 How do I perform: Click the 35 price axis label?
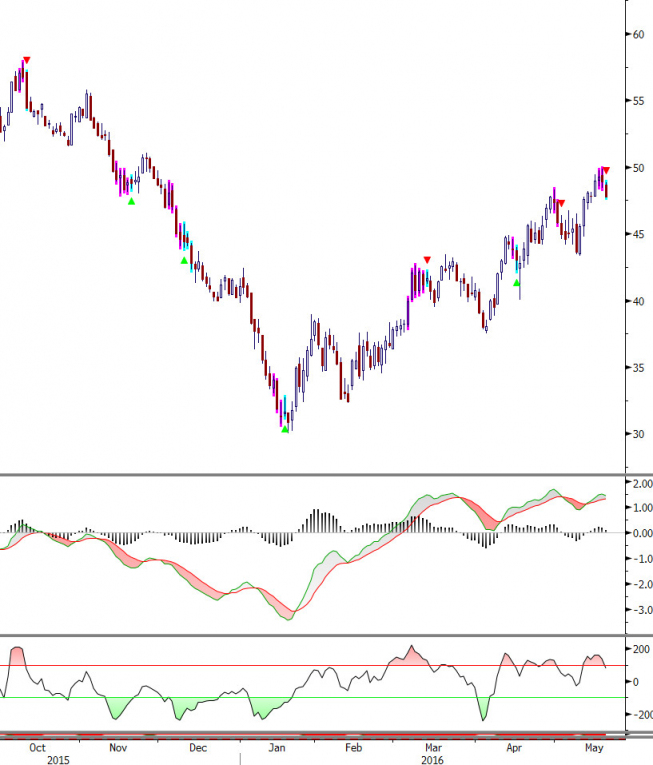(x=638, y=368)
